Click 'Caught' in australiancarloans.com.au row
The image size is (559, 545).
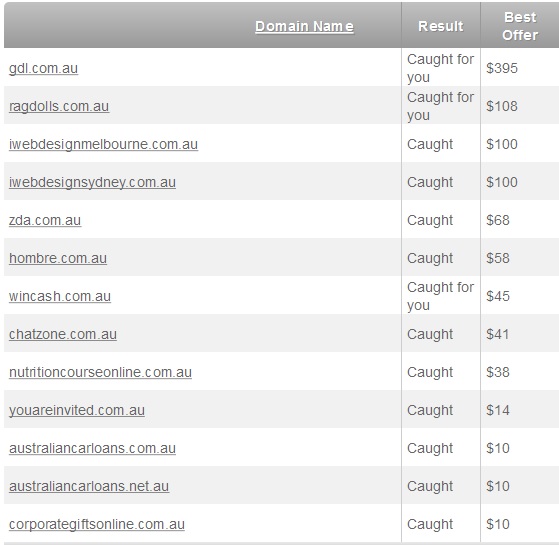(430, 448)
